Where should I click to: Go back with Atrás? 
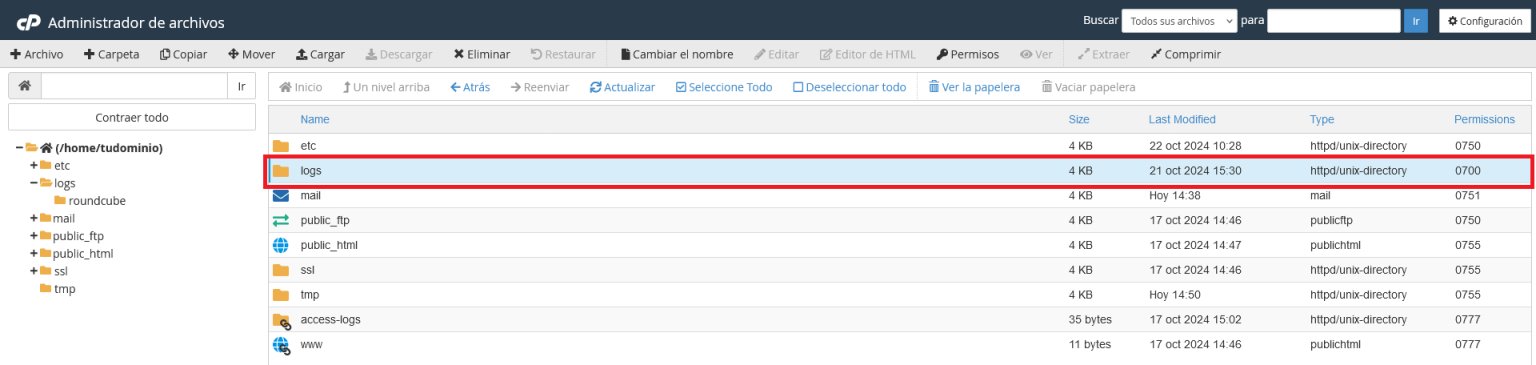tap(470, 87)
